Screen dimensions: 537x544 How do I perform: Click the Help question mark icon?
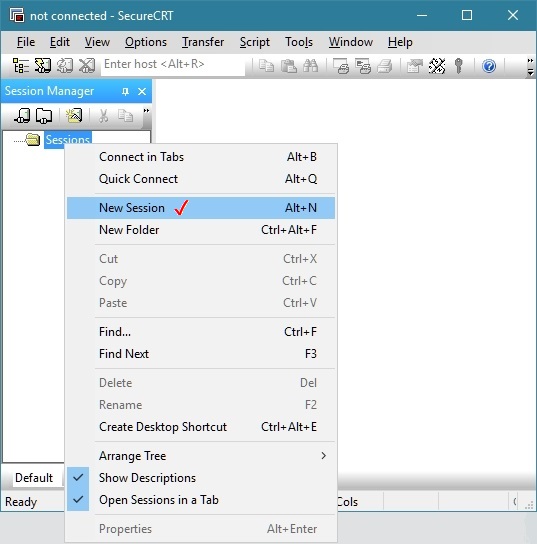click(x=489, y=66)
